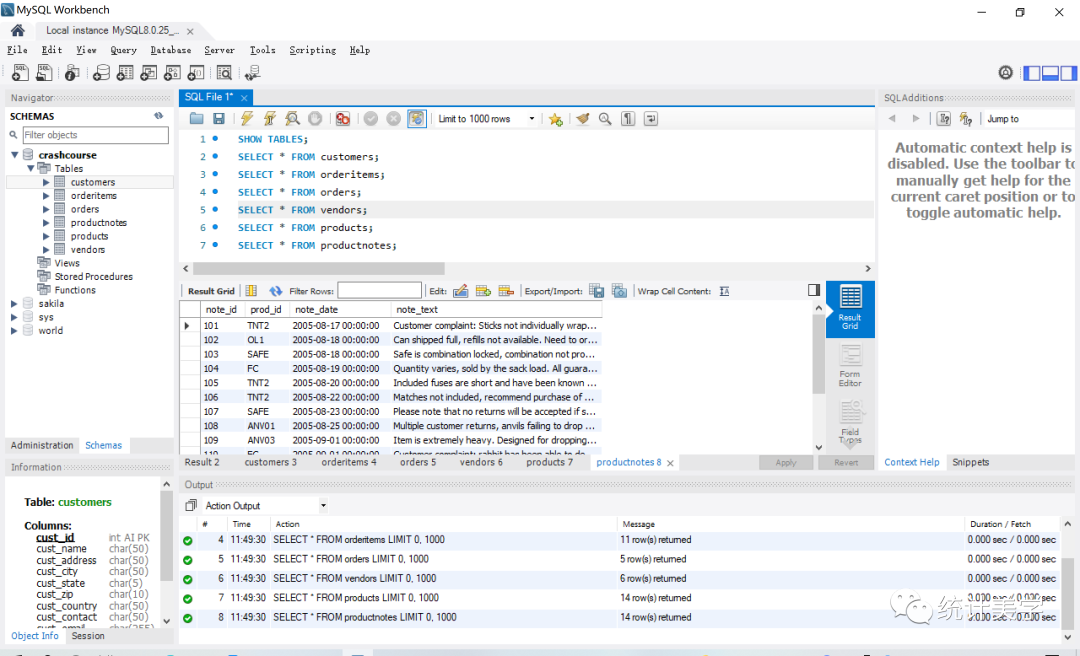Open a SQL script file via folder icon
The height and width of the screenshot is (656, 1080).
point(197,119)
